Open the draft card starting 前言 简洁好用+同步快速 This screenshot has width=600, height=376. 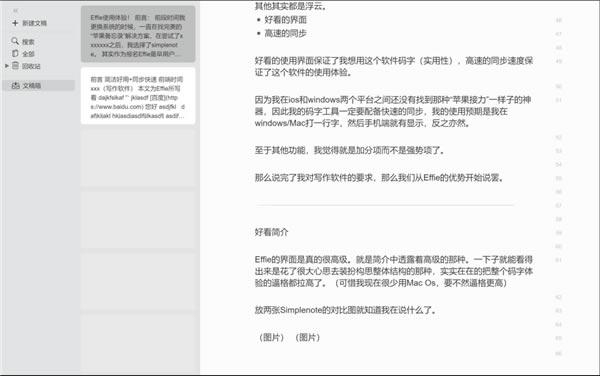138,96
